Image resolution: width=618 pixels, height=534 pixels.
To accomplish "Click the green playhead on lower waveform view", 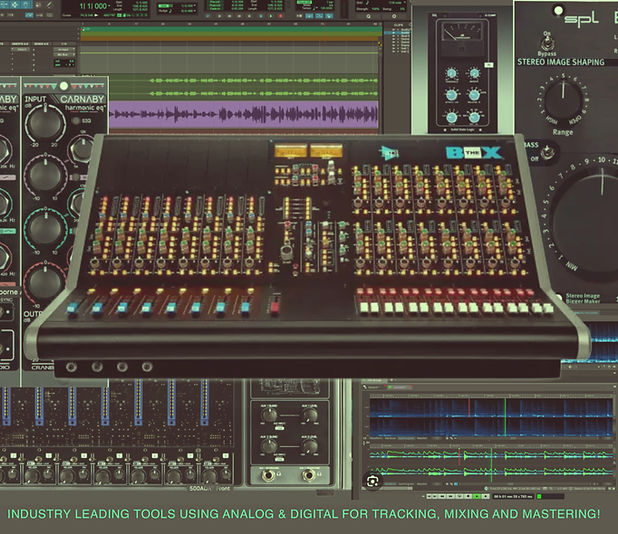I will [491, 465].
